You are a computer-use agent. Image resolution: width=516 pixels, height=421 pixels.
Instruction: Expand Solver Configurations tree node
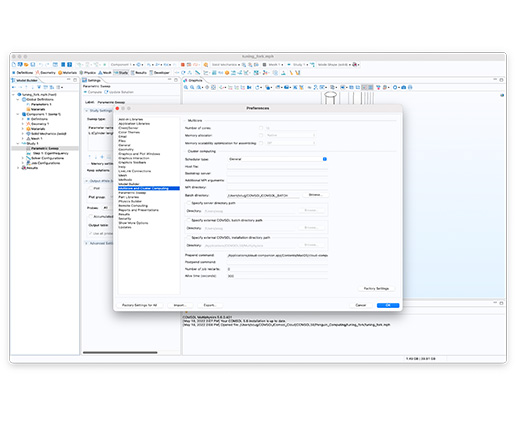click(23, 158)
